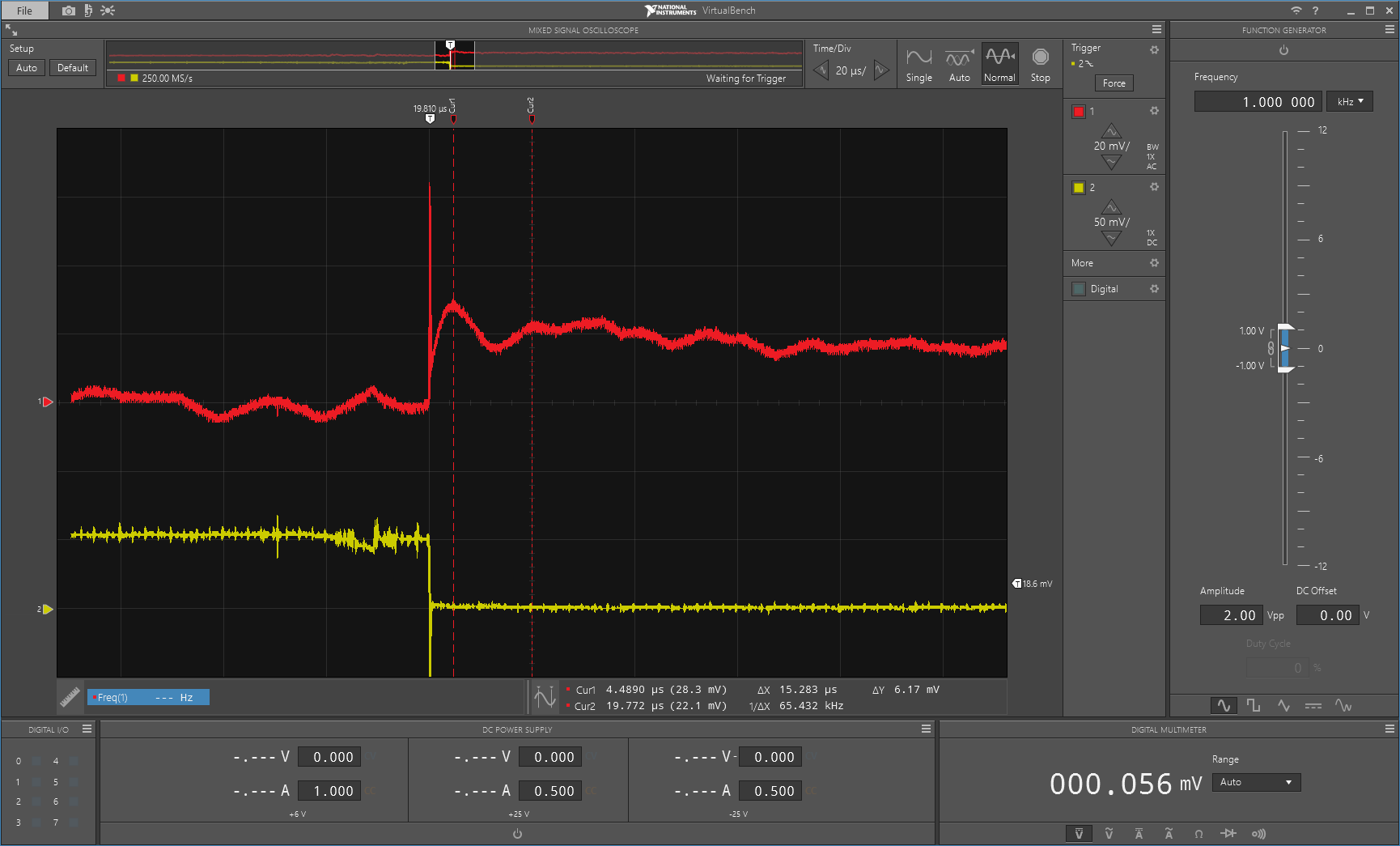Image resolution: width=1400 pixels, height=846 pixels.
Task: Open the Digital I/O panel menu
Action: [x=87, y=729]
